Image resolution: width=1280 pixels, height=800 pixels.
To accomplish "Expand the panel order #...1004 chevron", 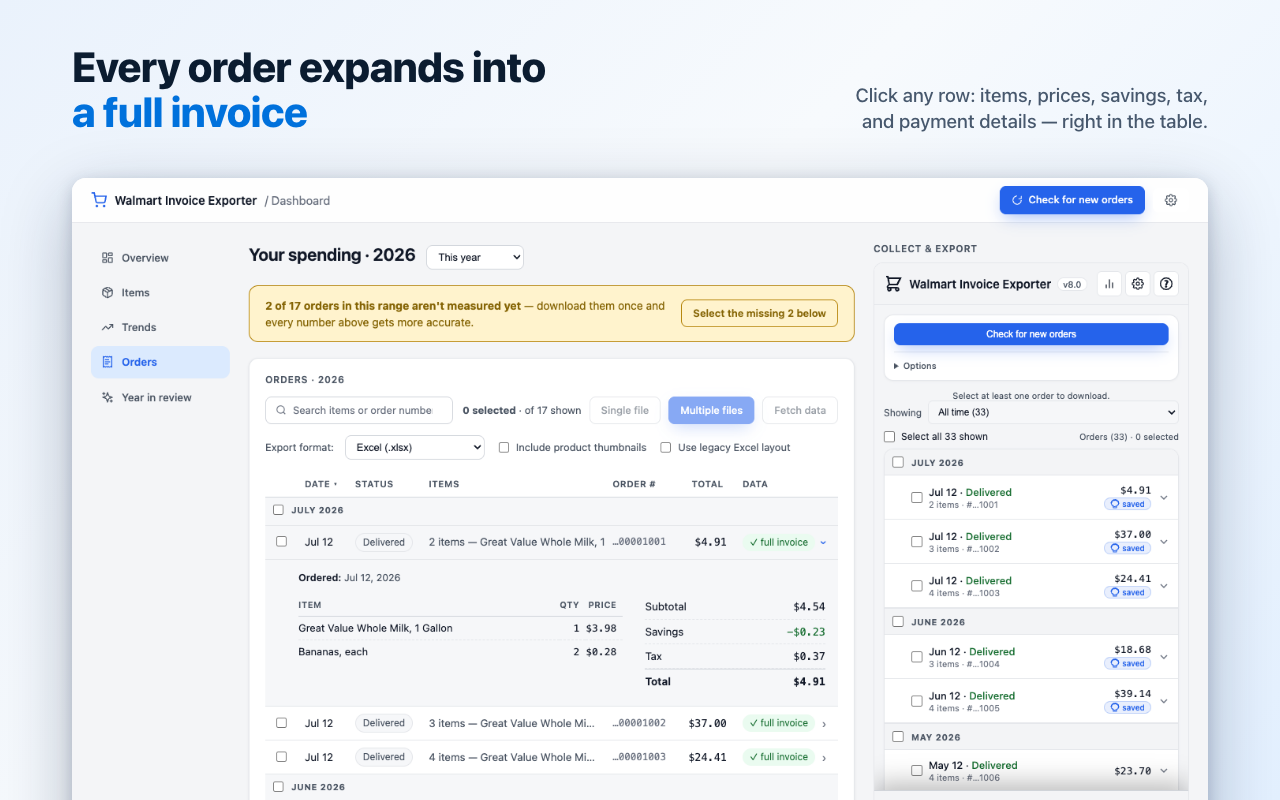I will coord(1164,657).
